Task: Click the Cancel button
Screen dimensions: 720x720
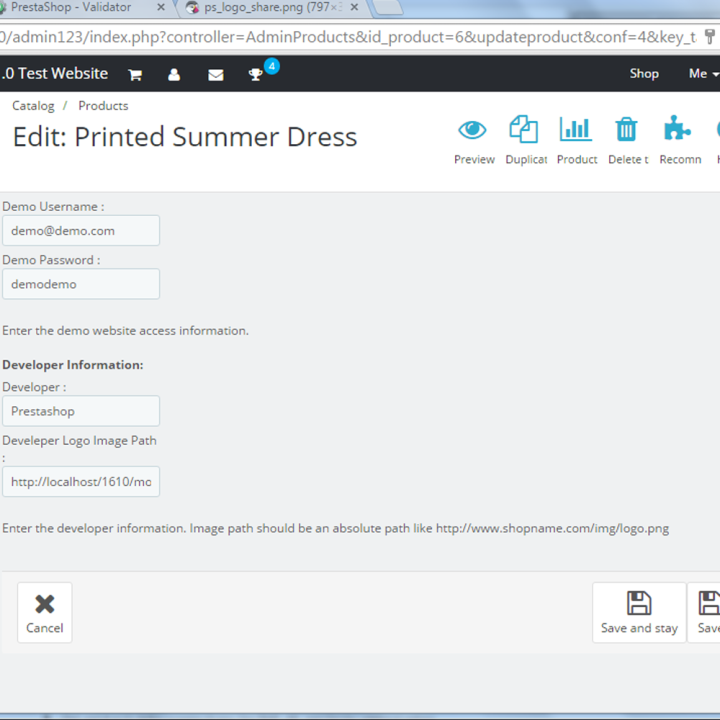Action: (x=45, y=613)
